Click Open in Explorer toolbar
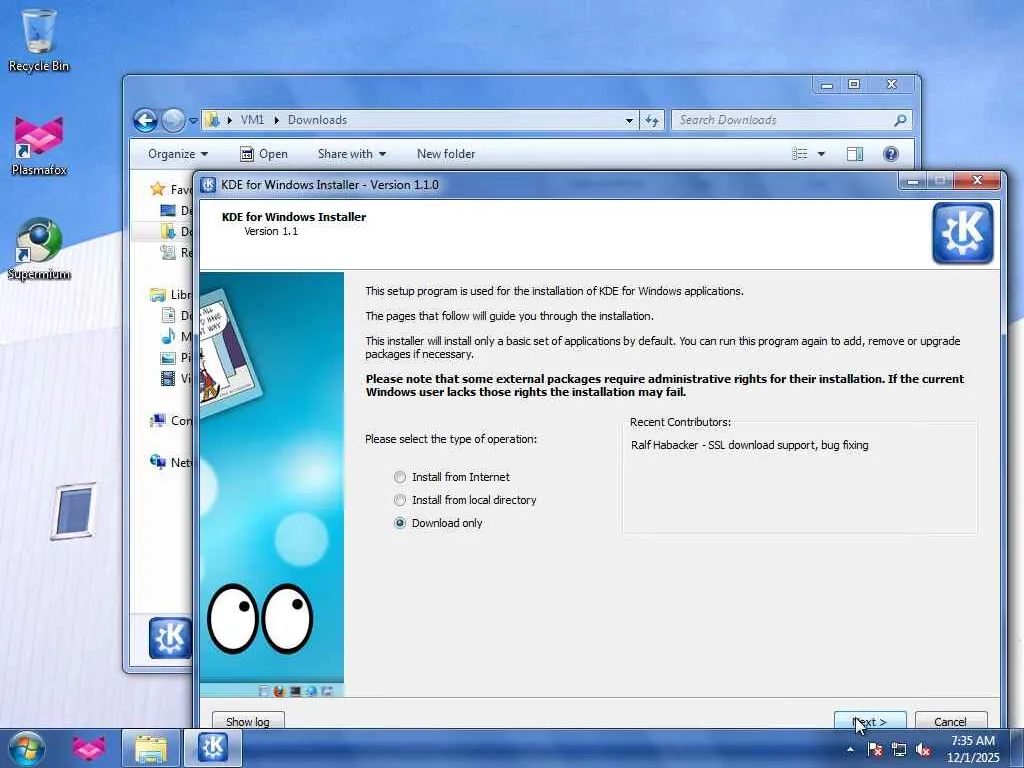1024x768 pixels. point(264,154)
